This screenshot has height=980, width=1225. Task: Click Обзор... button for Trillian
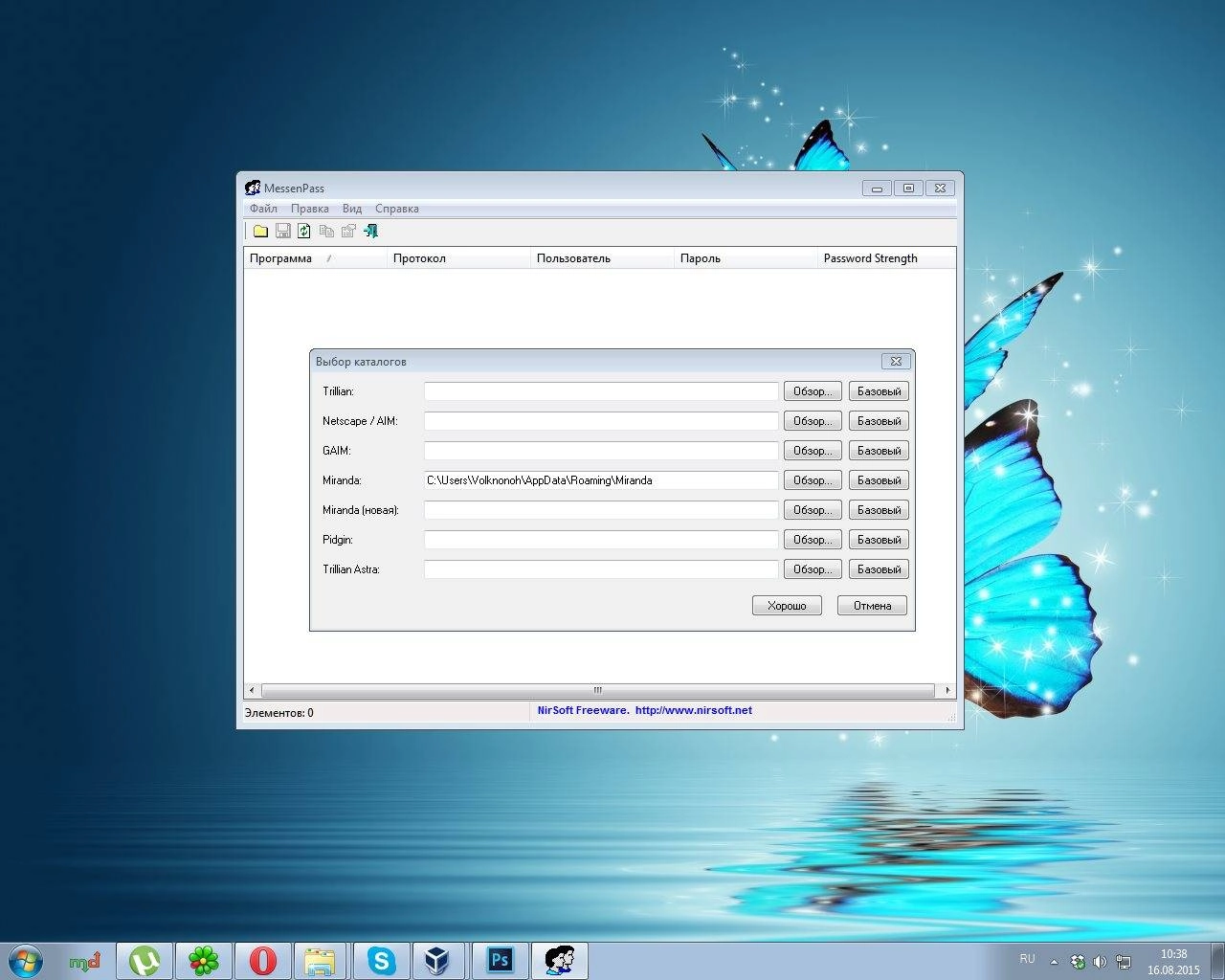click(x=813, y=391)
